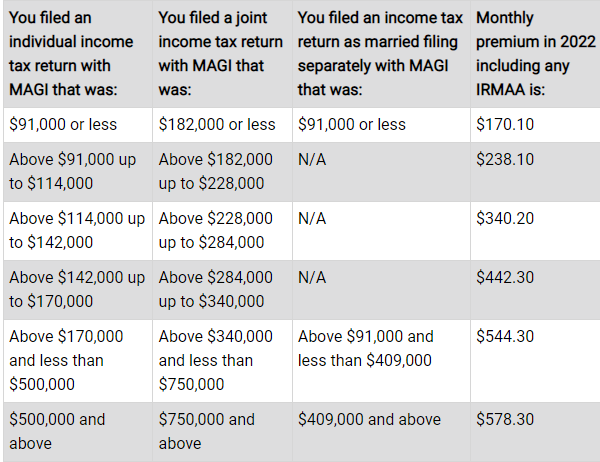Screen dimensions: 600x462
Task: Click the $238.10 premium amount
Action: (x=505, y=159)
